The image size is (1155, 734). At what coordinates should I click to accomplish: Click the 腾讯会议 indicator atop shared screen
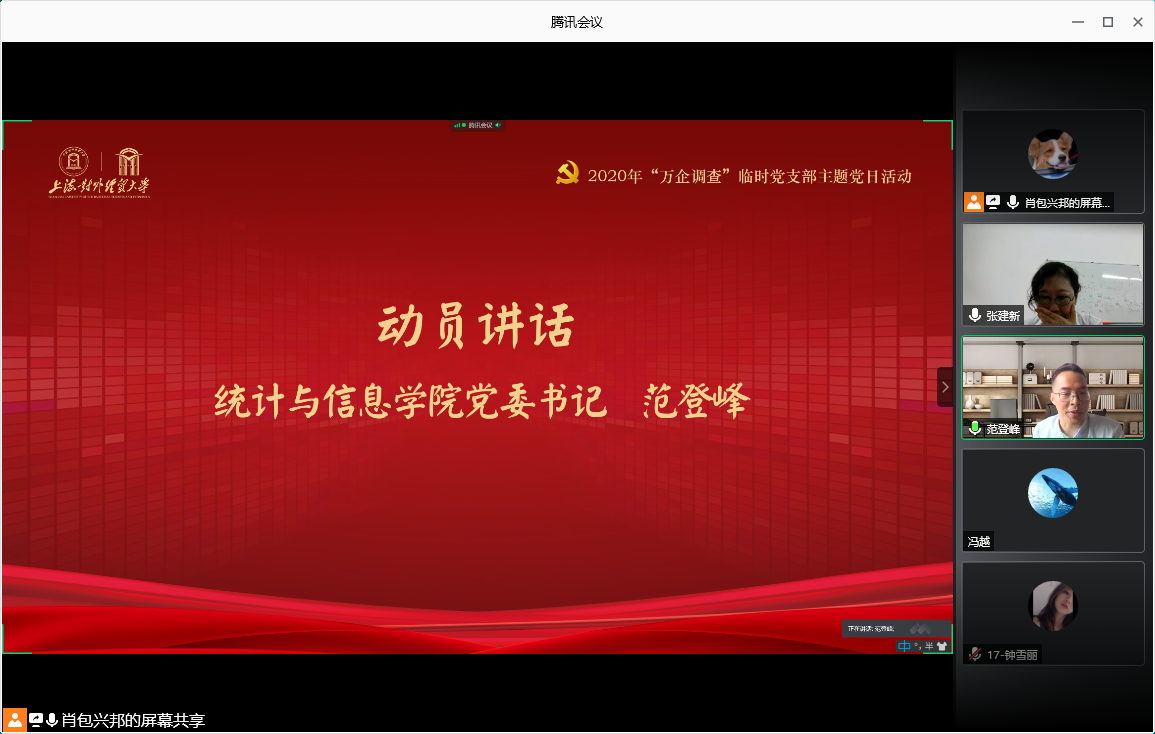click(477, 125)
